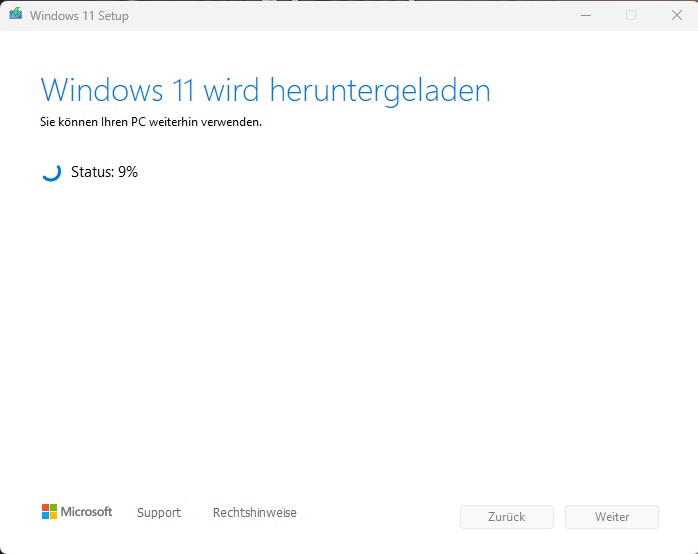This screenshot has width=698, height=554.
Task: Click the Weiter button
Action: [x=612, y=517]
